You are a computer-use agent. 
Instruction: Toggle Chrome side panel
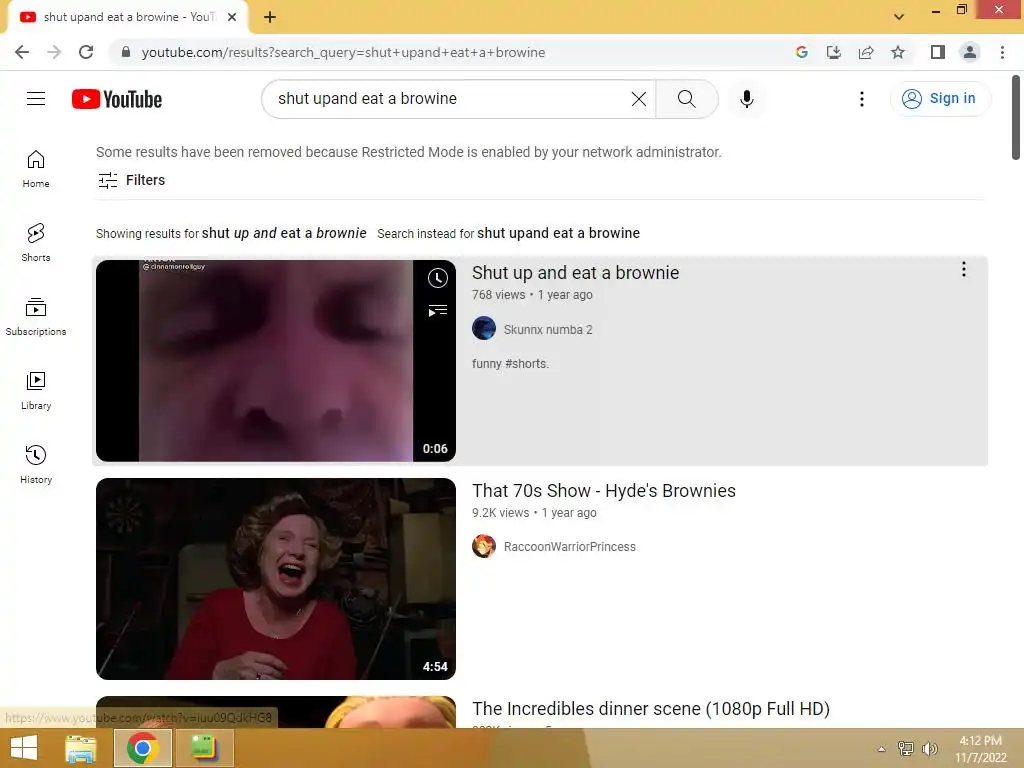tap(938, 52)
